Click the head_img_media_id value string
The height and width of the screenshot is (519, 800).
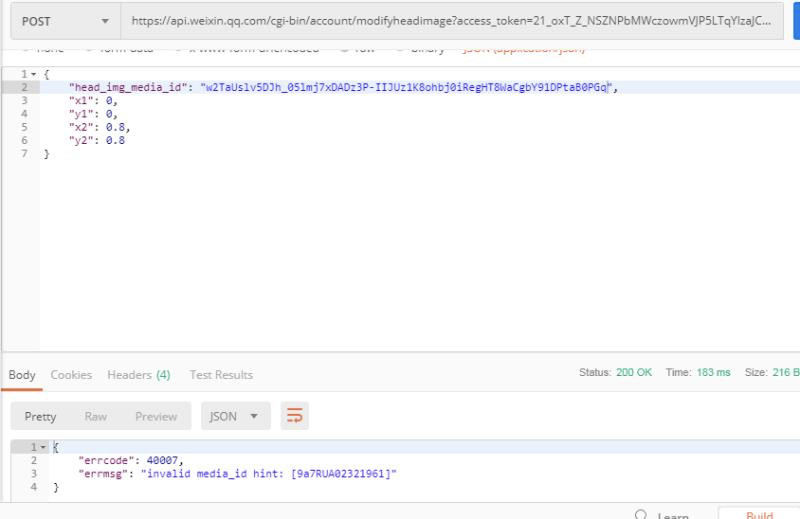coord(406,87)
